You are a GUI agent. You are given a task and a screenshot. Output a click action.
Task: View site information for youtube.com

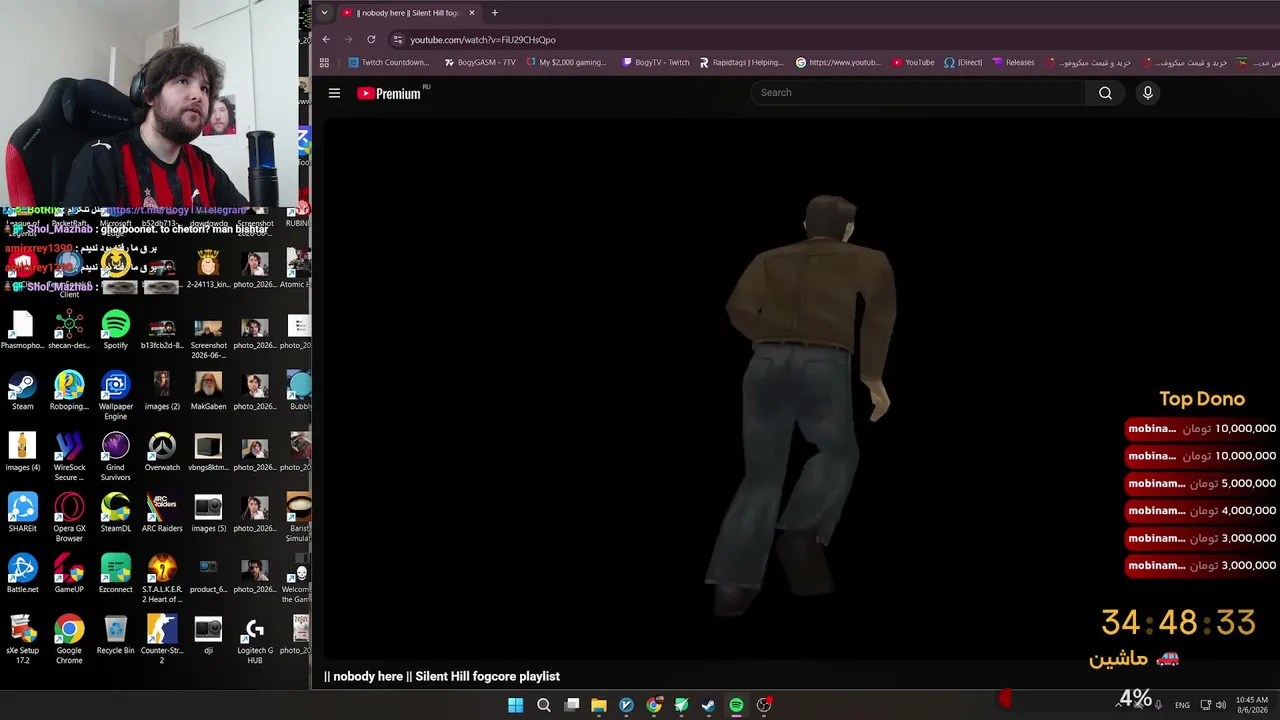(x=398, y=39)
